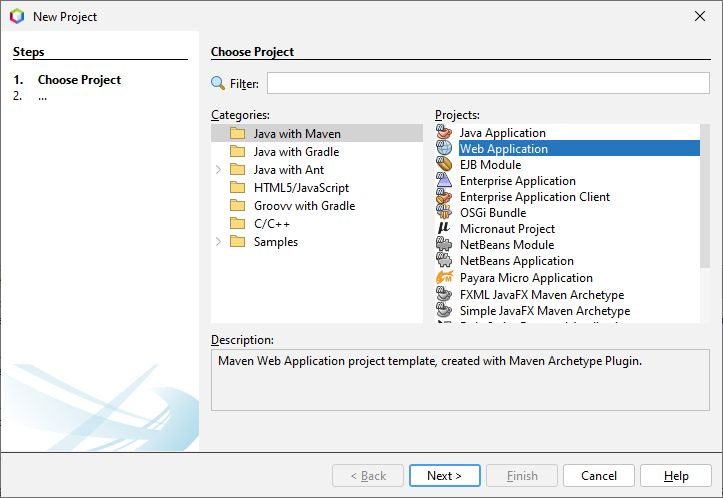This screenshot has height=498, width=723.
Task: Choose the HTML5/JavaScript category
Action: pyautogui.click(x=300, y=188)
